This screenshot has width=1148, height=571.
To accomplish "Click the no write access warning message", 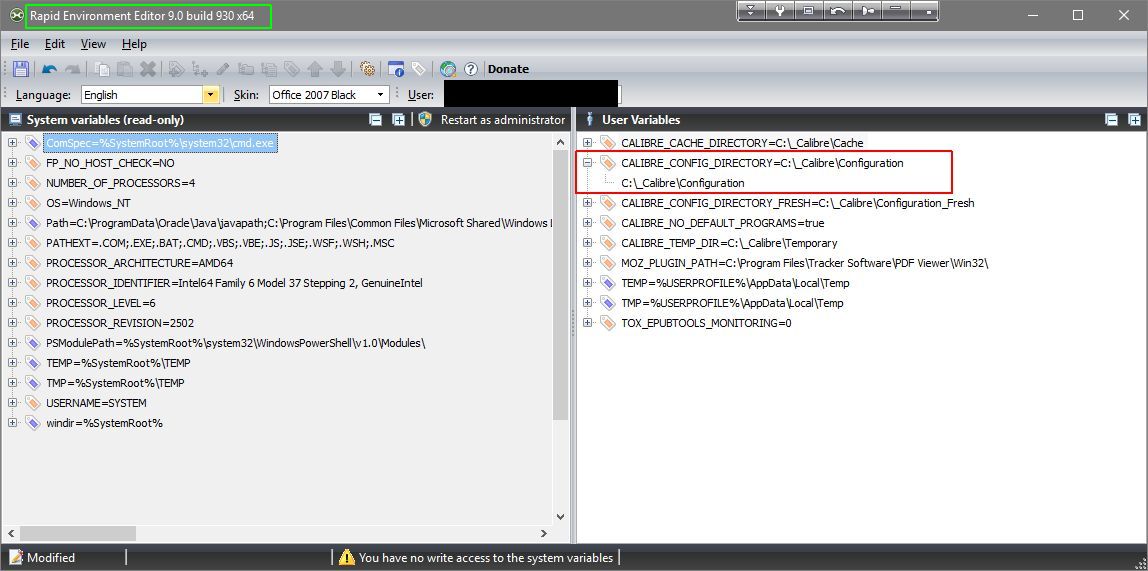I will pyautogui.click(x=476, y=558).
